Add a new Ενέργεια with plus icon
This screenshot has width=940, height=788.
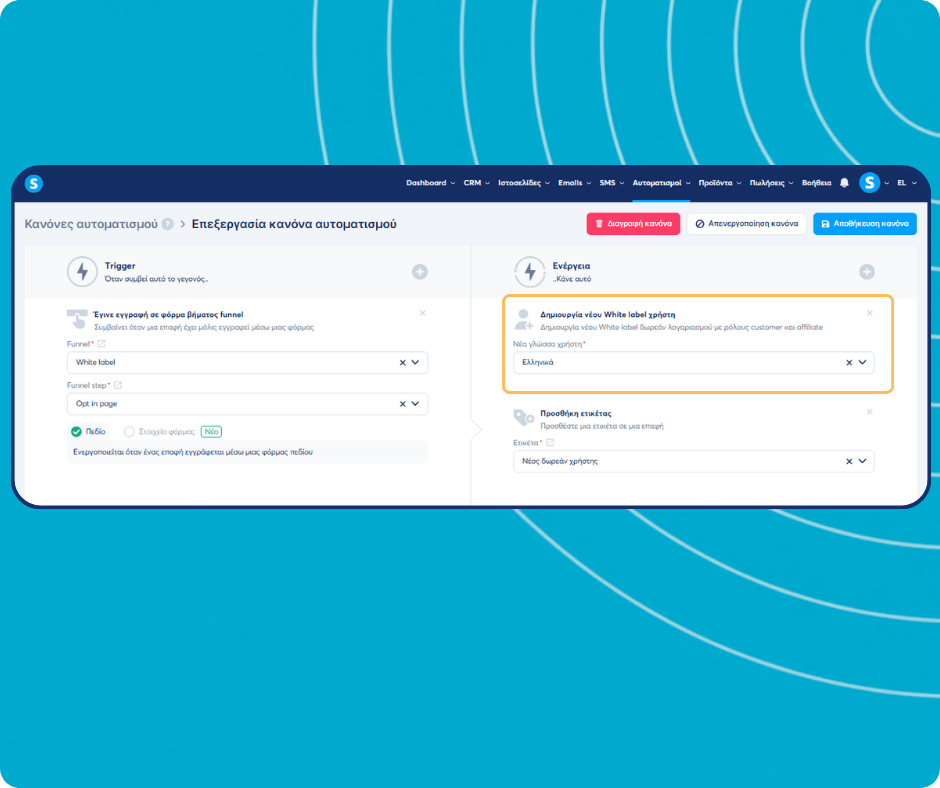tap(866, 272)
